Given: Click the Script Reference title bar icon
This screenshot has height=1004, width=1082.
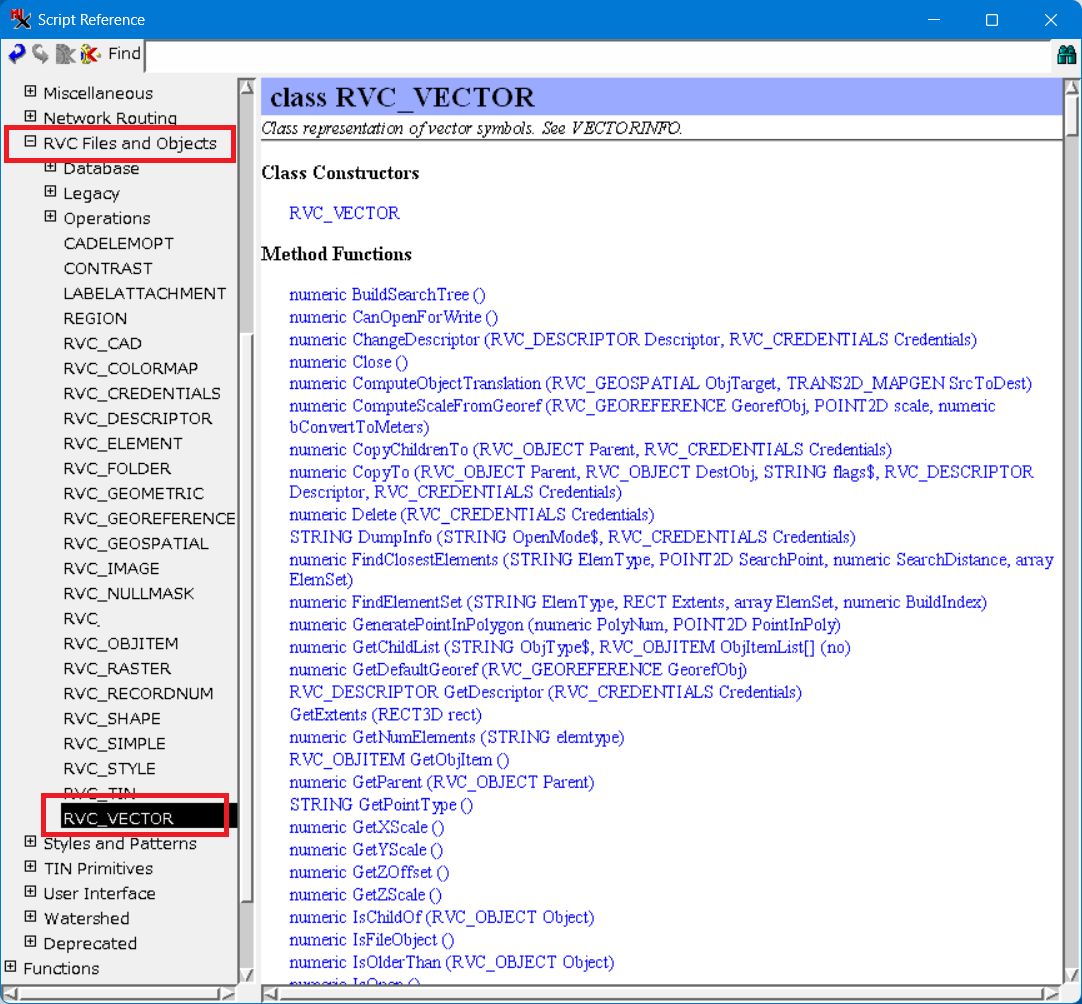Looking at the screenshot, I should [20, 19].
